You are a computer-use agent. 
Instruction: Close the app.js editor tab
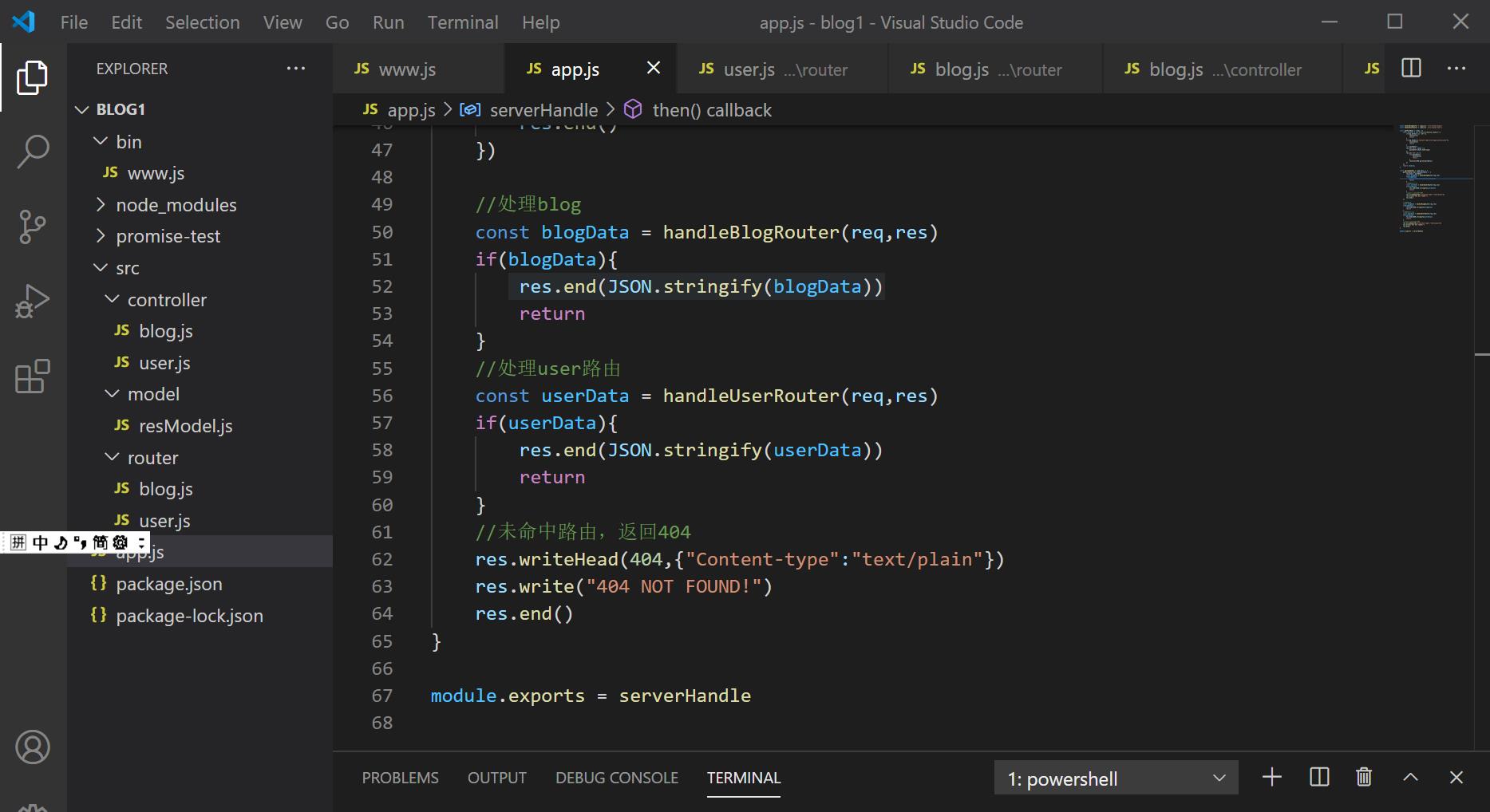tap(653, 69)
